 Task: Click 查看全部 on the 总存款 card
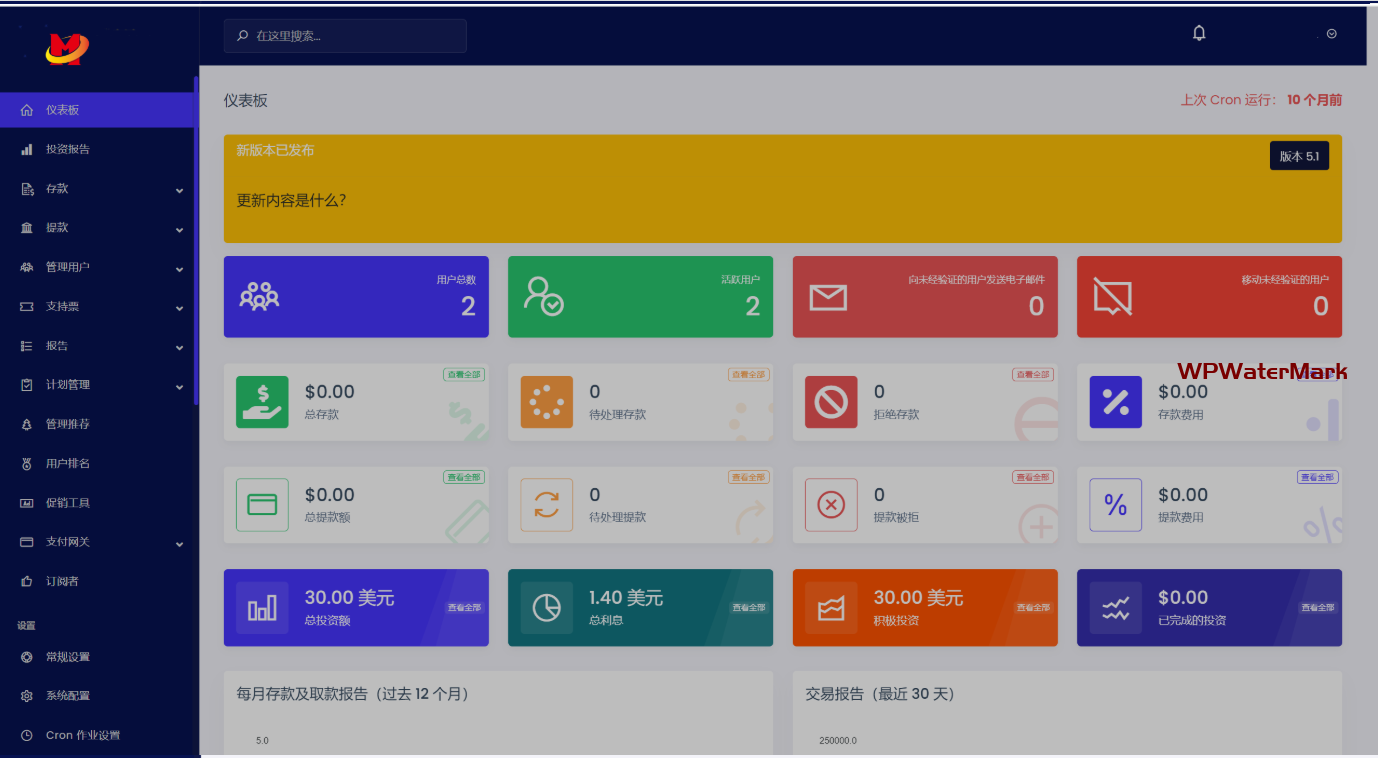(x=464, y=374)
